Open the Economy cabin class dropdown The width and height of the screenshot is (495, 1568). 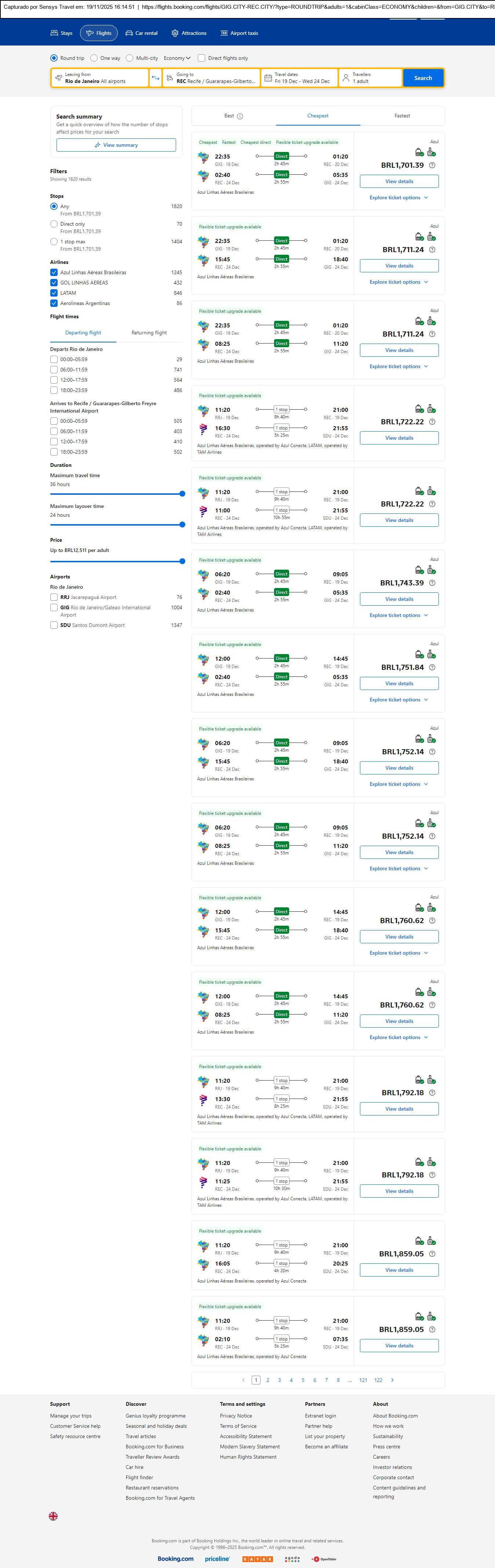[176, 58]
